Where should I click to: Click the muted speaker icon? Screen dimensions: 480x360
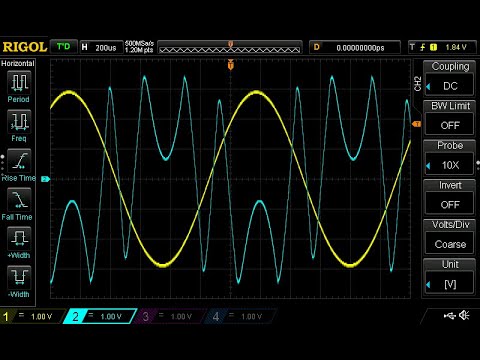pos(464,315)
